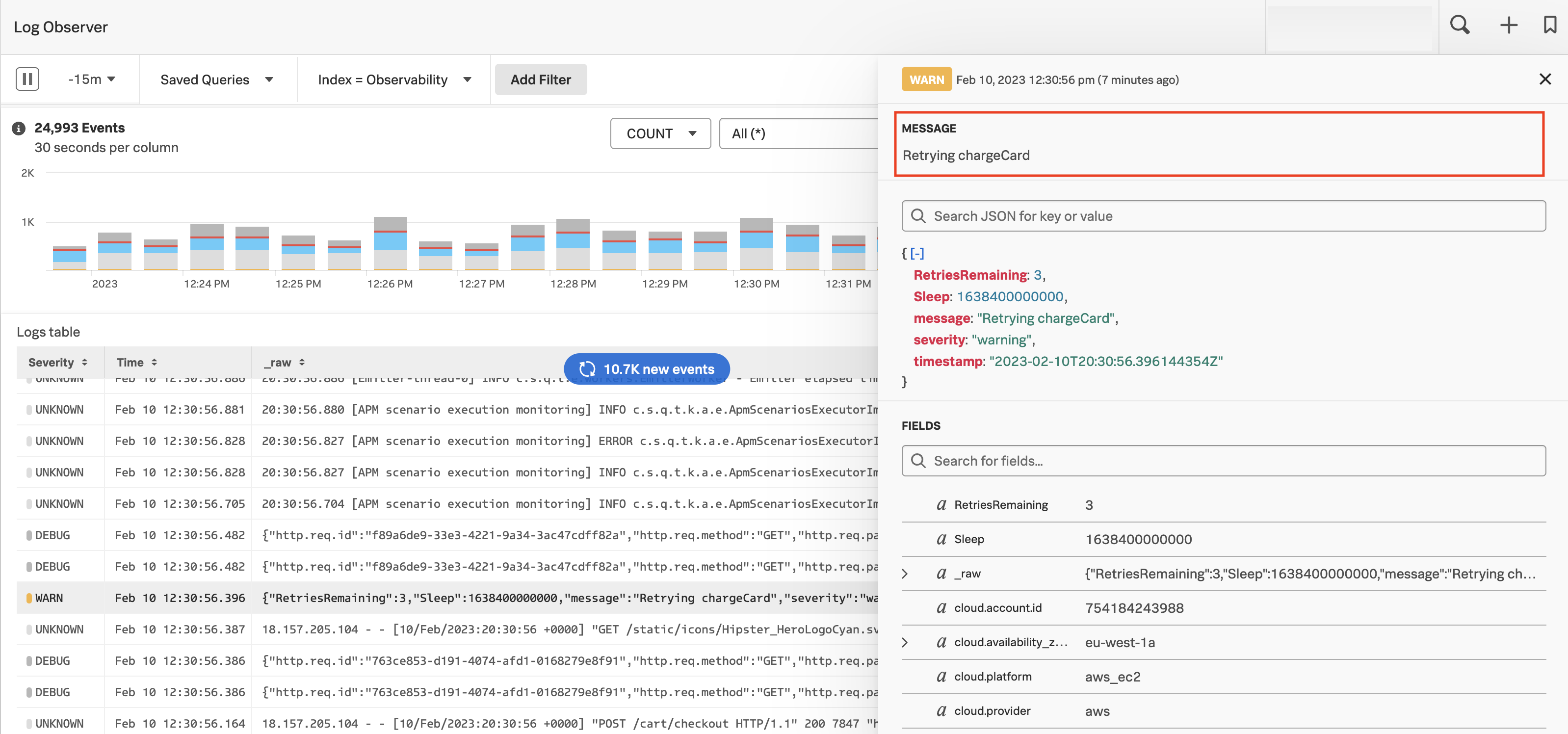The image size is (1568, 734).
Task: Focus the Search JSON for key or value field
Action: 1224,216
